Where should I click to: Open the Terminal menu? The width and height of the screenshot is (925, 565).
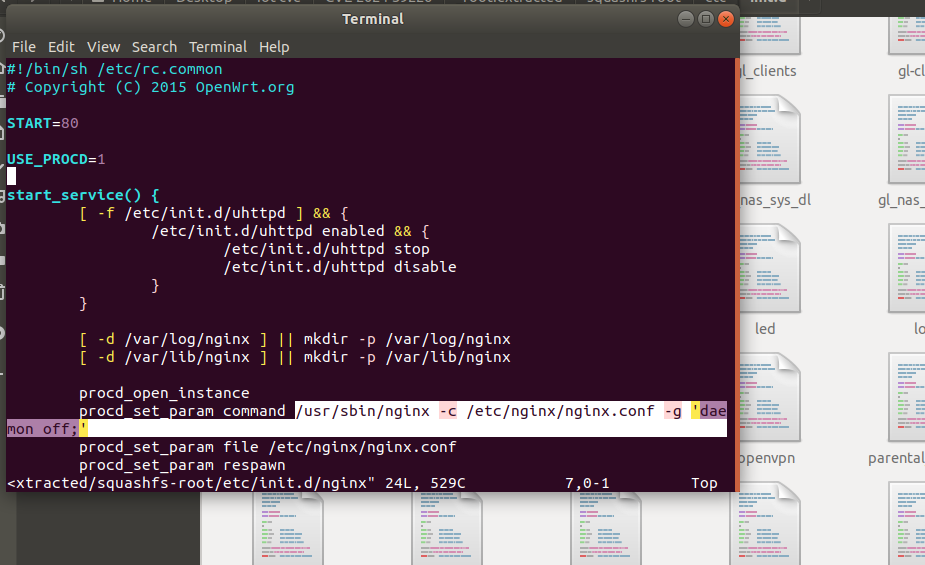218,47
